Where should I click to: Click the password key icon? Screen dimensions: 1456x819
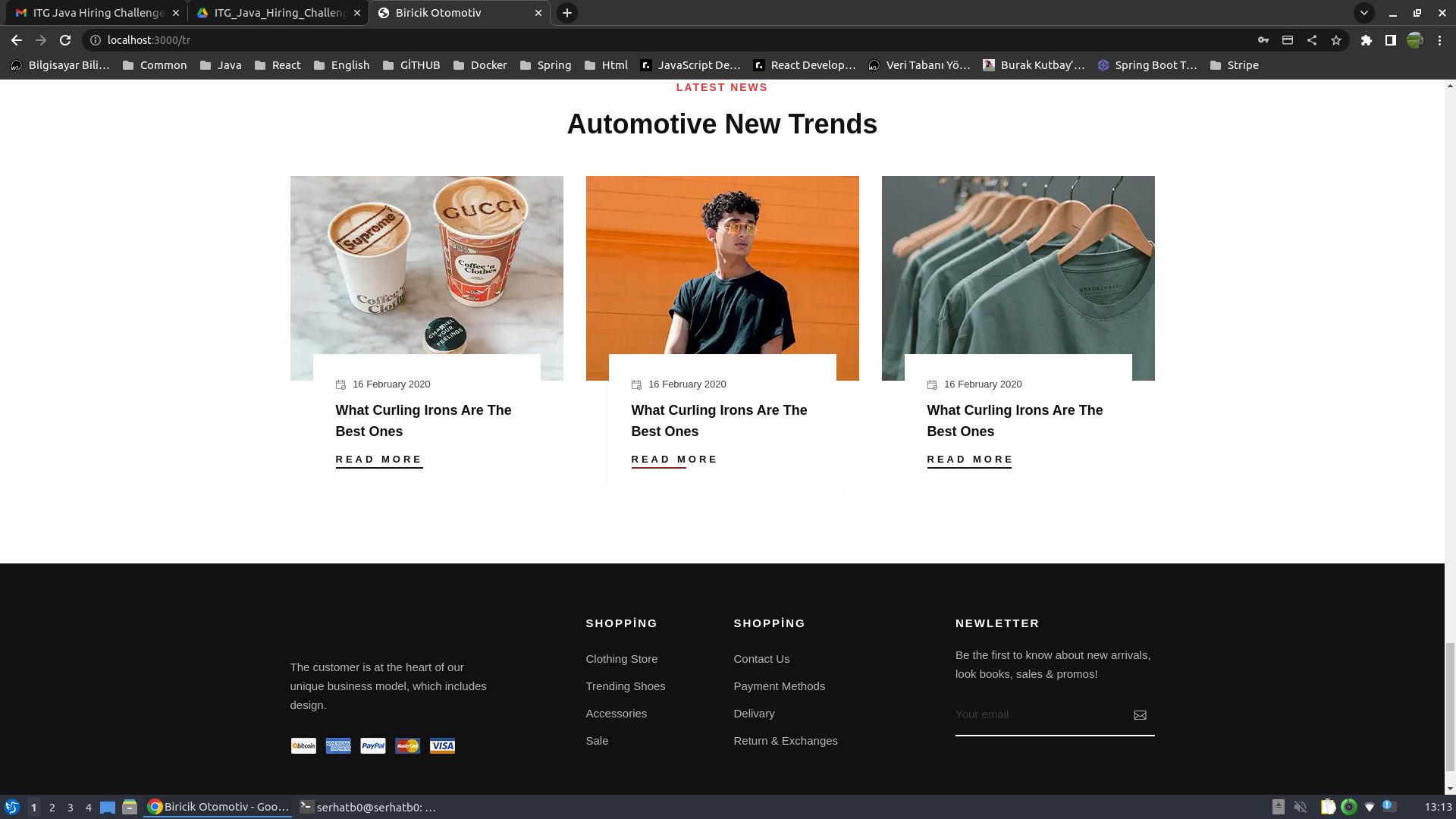(1263, 40)
